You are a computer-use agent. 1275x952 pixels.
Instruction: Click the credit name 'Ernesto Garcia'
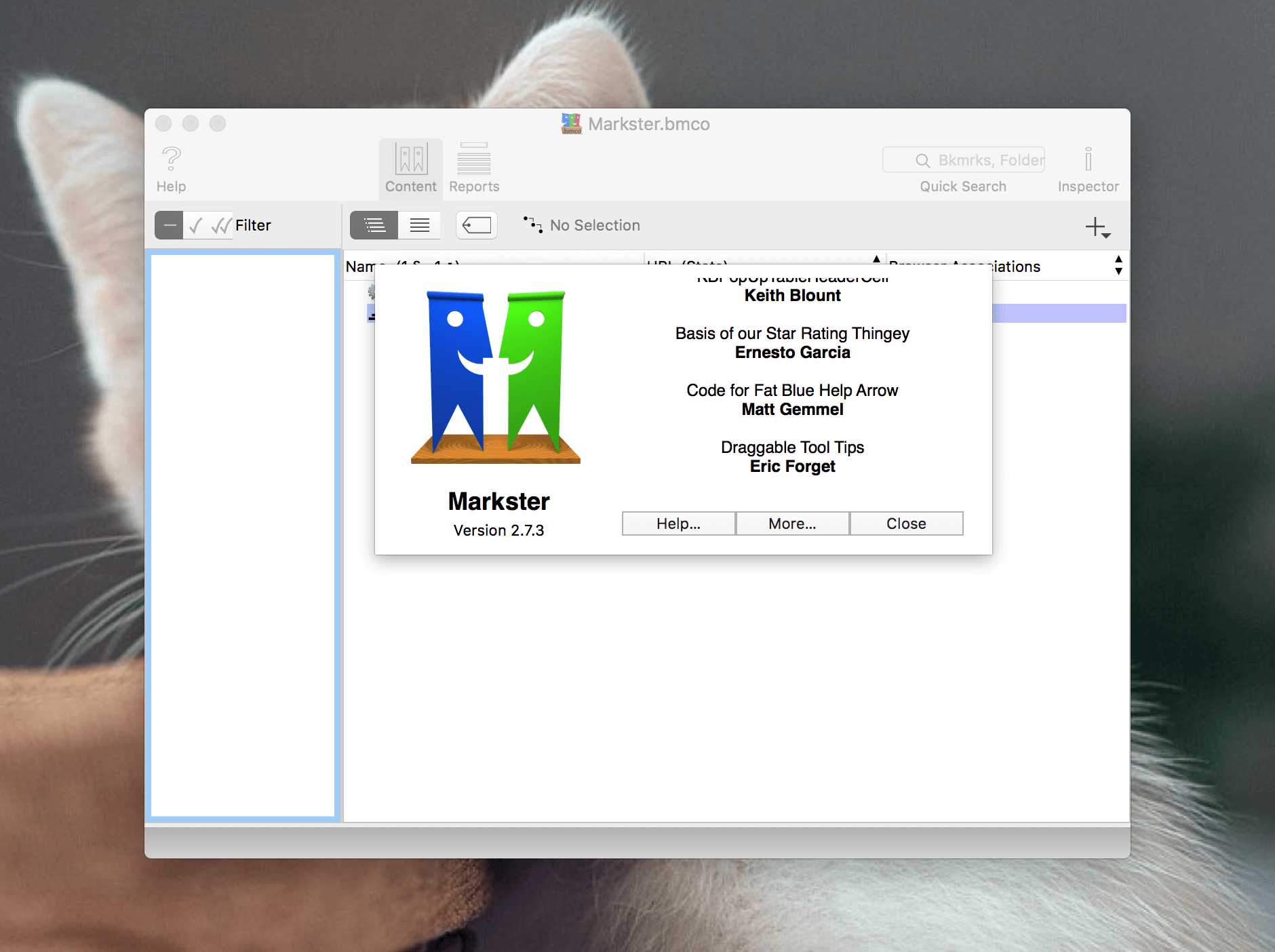click(x=792, y=353)
